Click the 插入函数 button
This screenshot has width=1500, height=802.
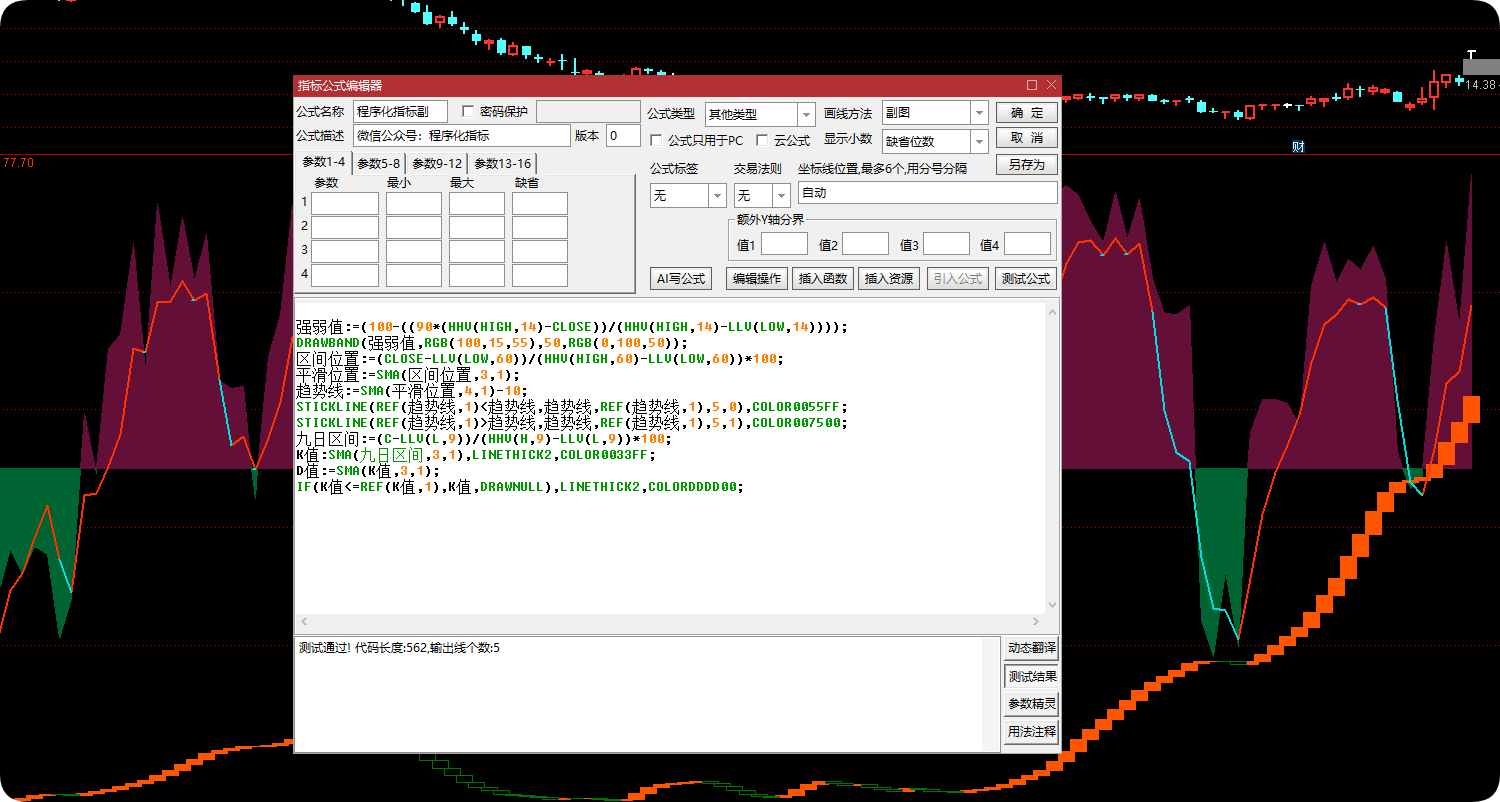(823, 279)
